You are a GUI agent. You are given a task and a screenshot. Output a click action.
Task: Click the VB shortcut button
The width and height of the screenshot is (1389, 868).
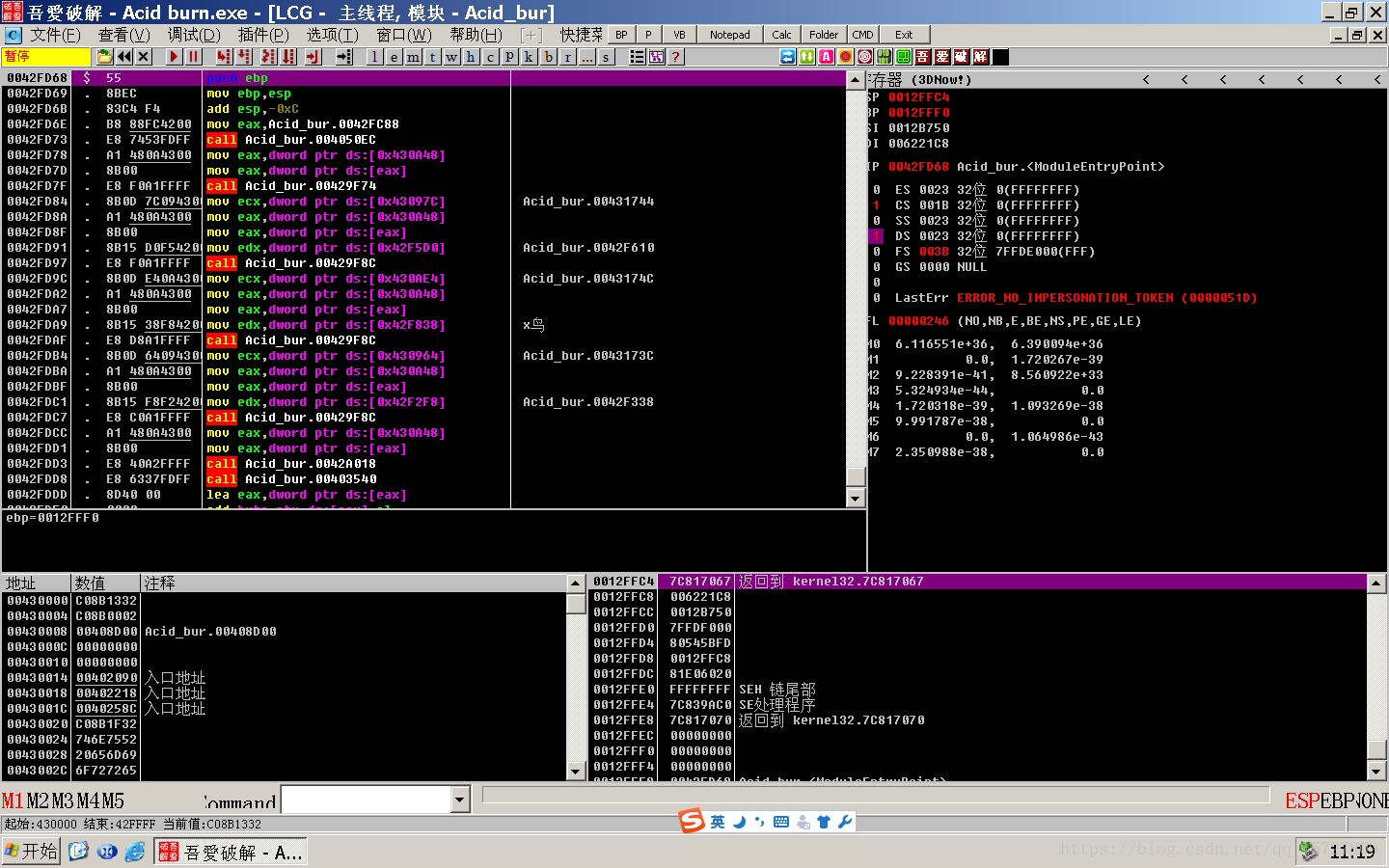679,35
